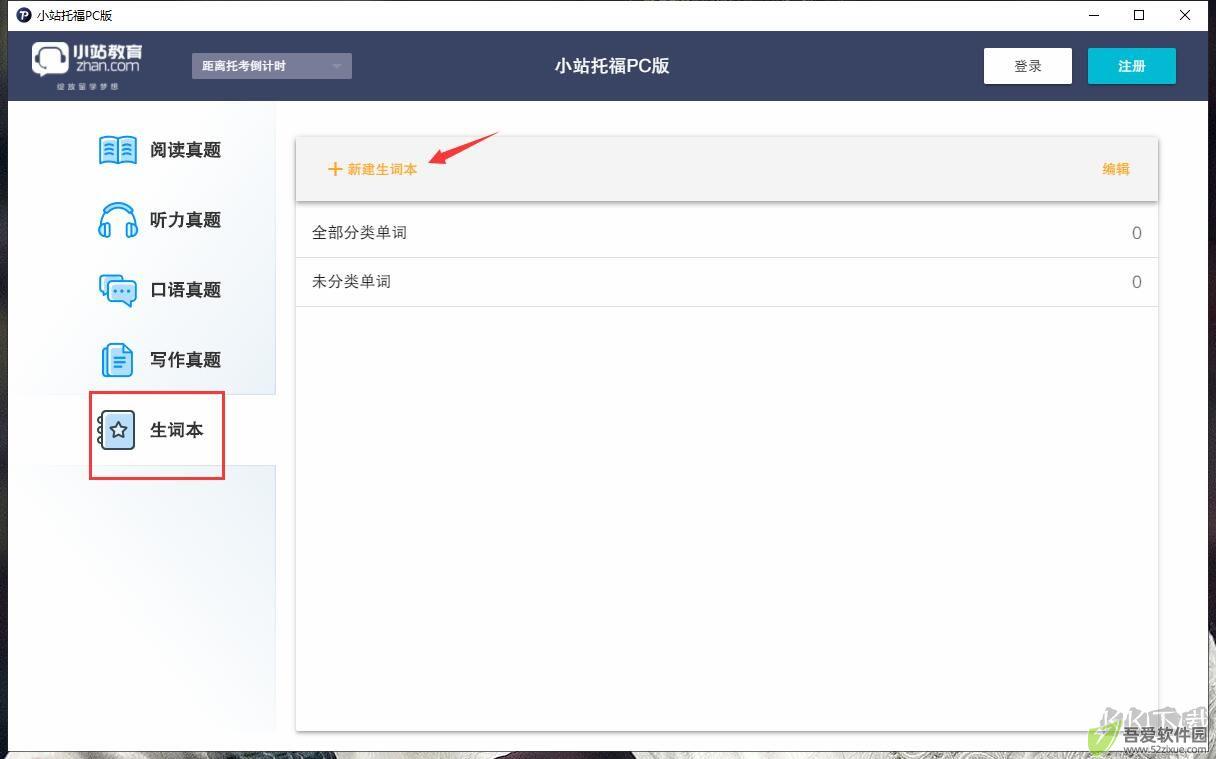Open the 未分类单词 row
Screen dimensions: 1216x759
coord(727,282)
